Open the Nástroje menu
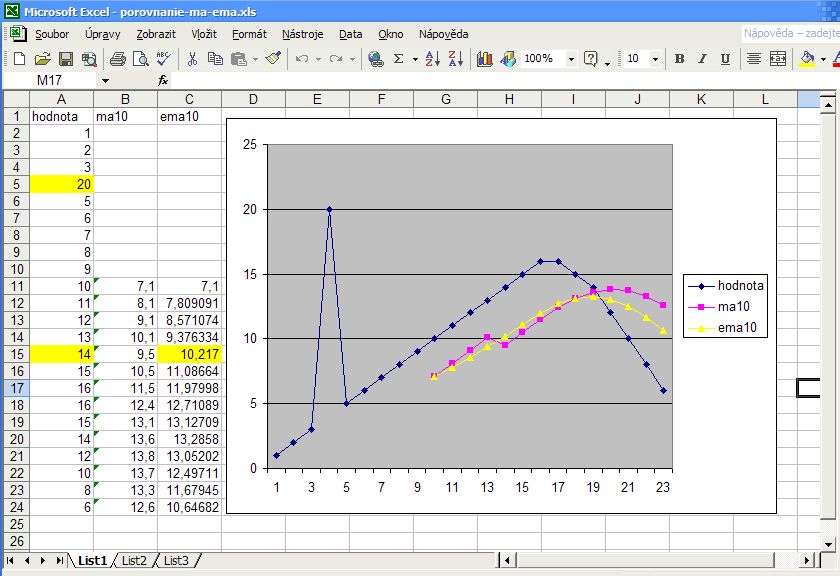The width and height of the screenshot is (840, 576). pyautogui.click(x=303, y=34)
